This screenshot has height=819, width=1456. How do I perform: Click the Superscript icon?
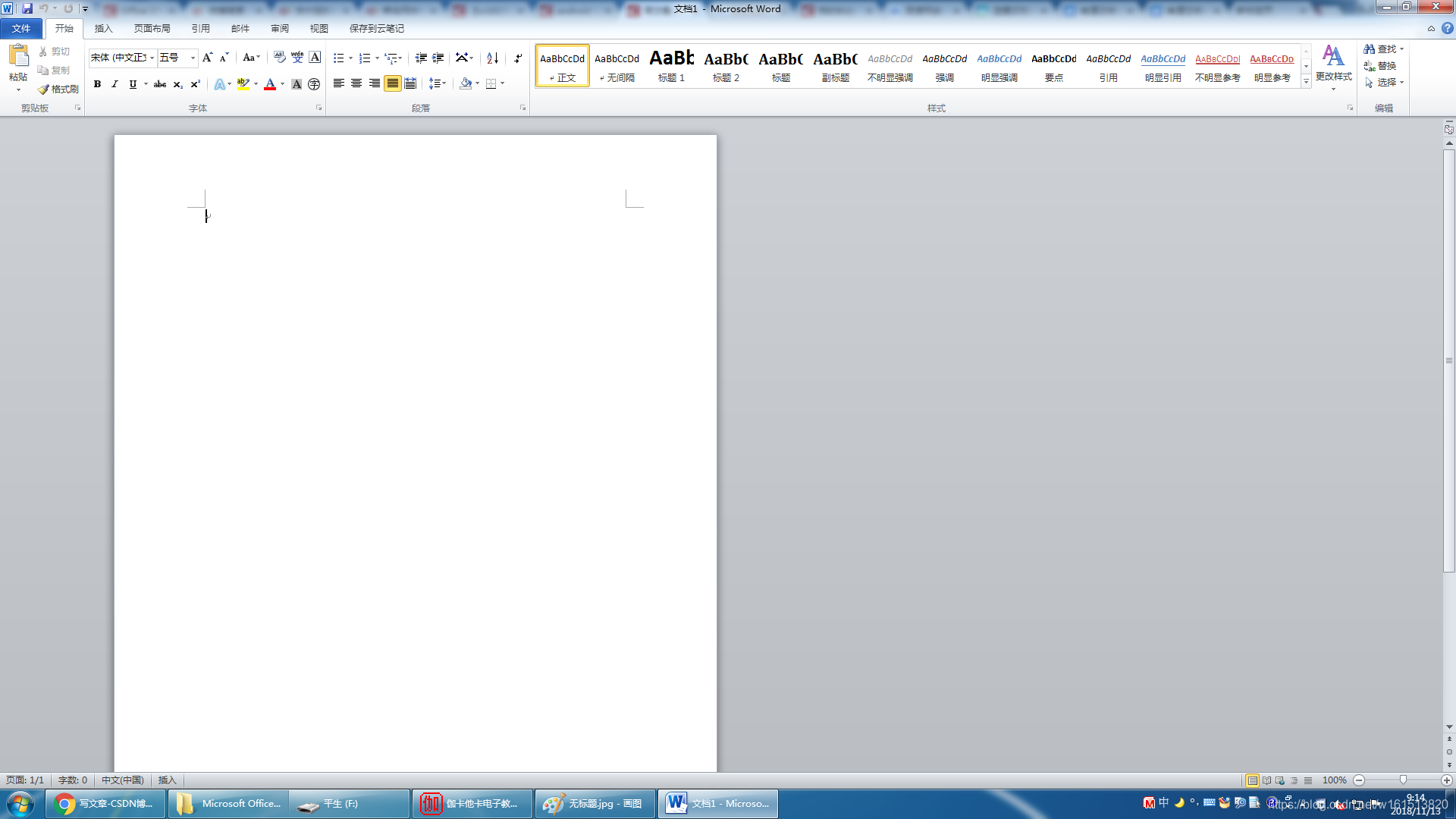tap(195, 84)
